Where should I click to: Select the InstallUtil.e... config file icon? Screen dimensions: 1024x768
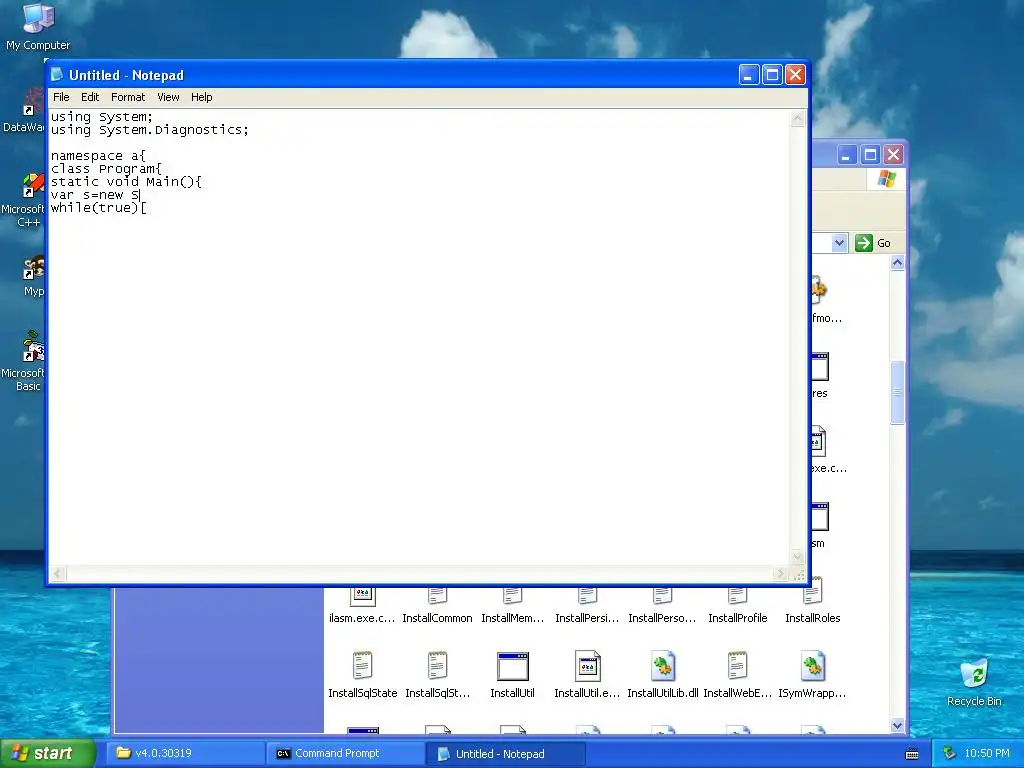point(587,675)
